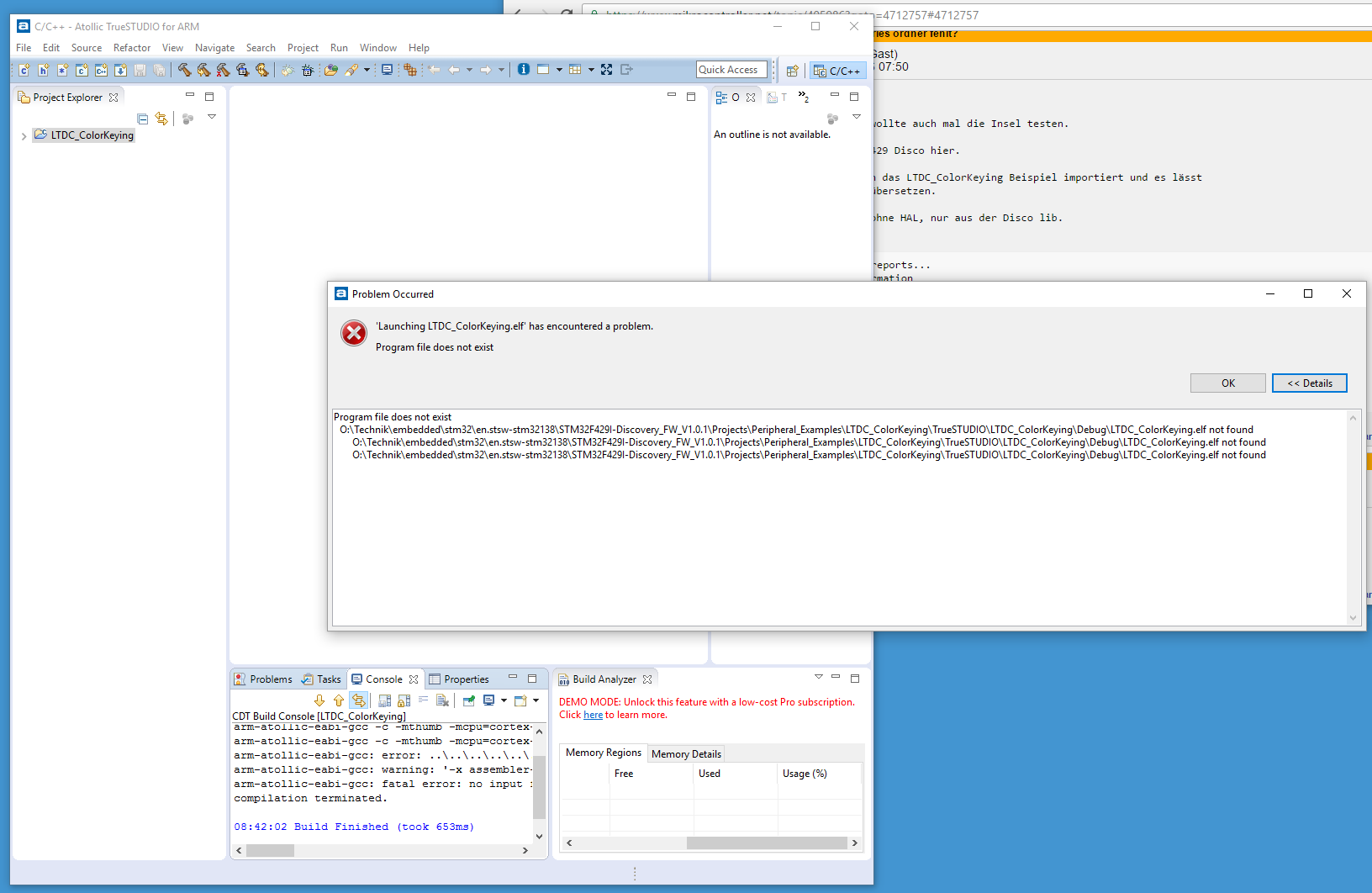Click the Console previous error up arrow
Viewport: 1372px width, 893px height.
click(x=338, y=700)
